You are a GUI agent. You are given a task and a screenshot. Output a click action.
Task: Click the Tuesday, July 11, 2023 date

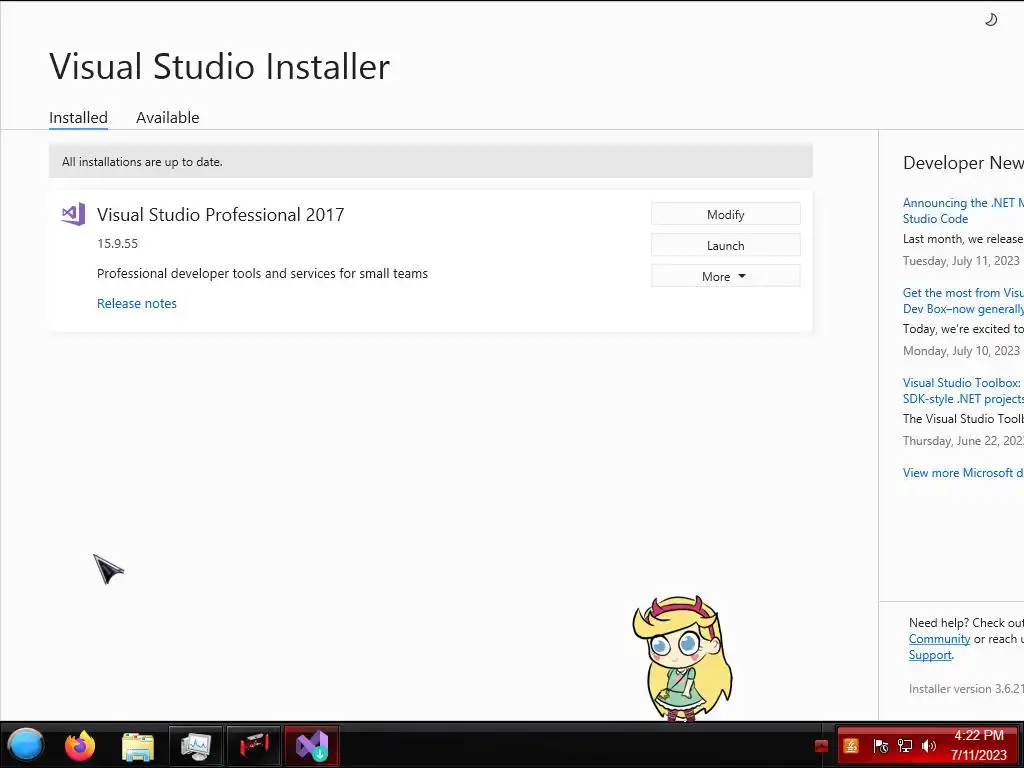click(x=961, y=261)
